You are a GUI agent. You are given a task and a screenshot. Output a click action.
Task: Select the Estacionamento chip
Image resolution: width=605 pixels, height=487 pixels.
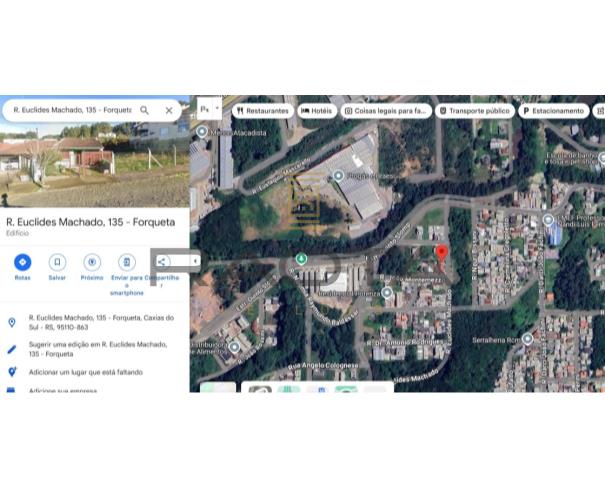click(x=554, y=111)
